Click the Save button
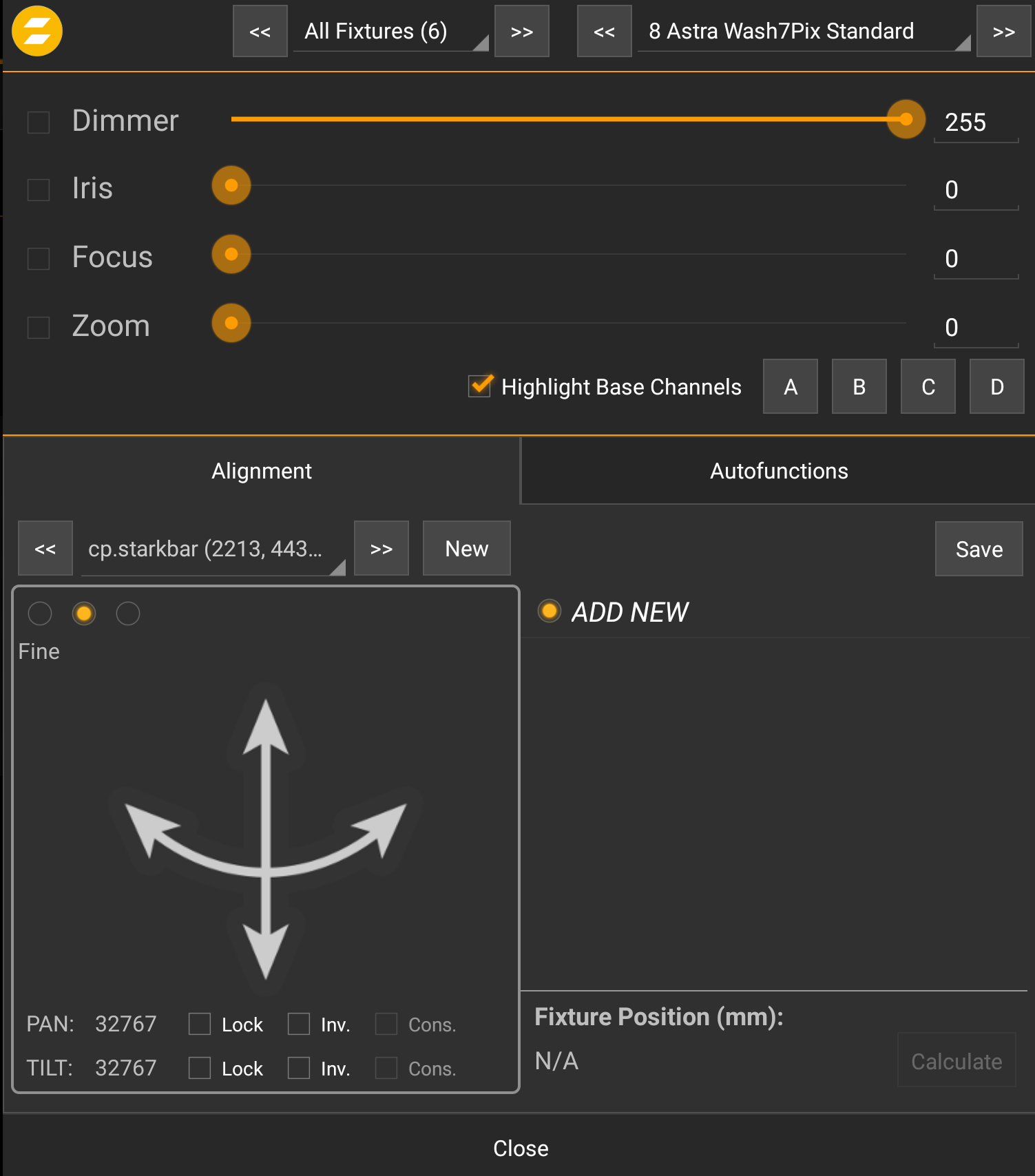This screenshot has width=1035, height=1176. point(979,549)
